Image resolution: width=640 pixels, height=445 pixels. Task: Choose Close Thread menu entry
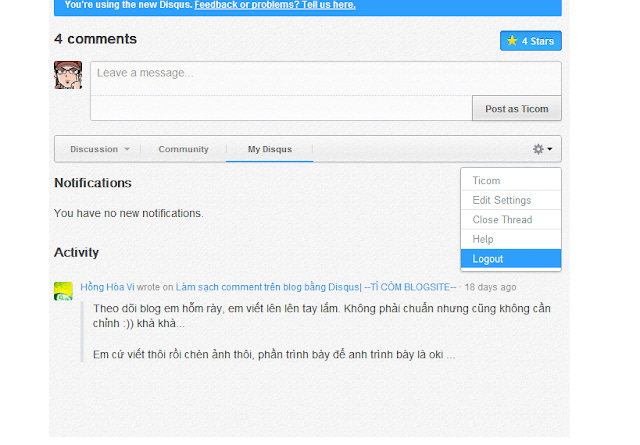tap(511, 220)
